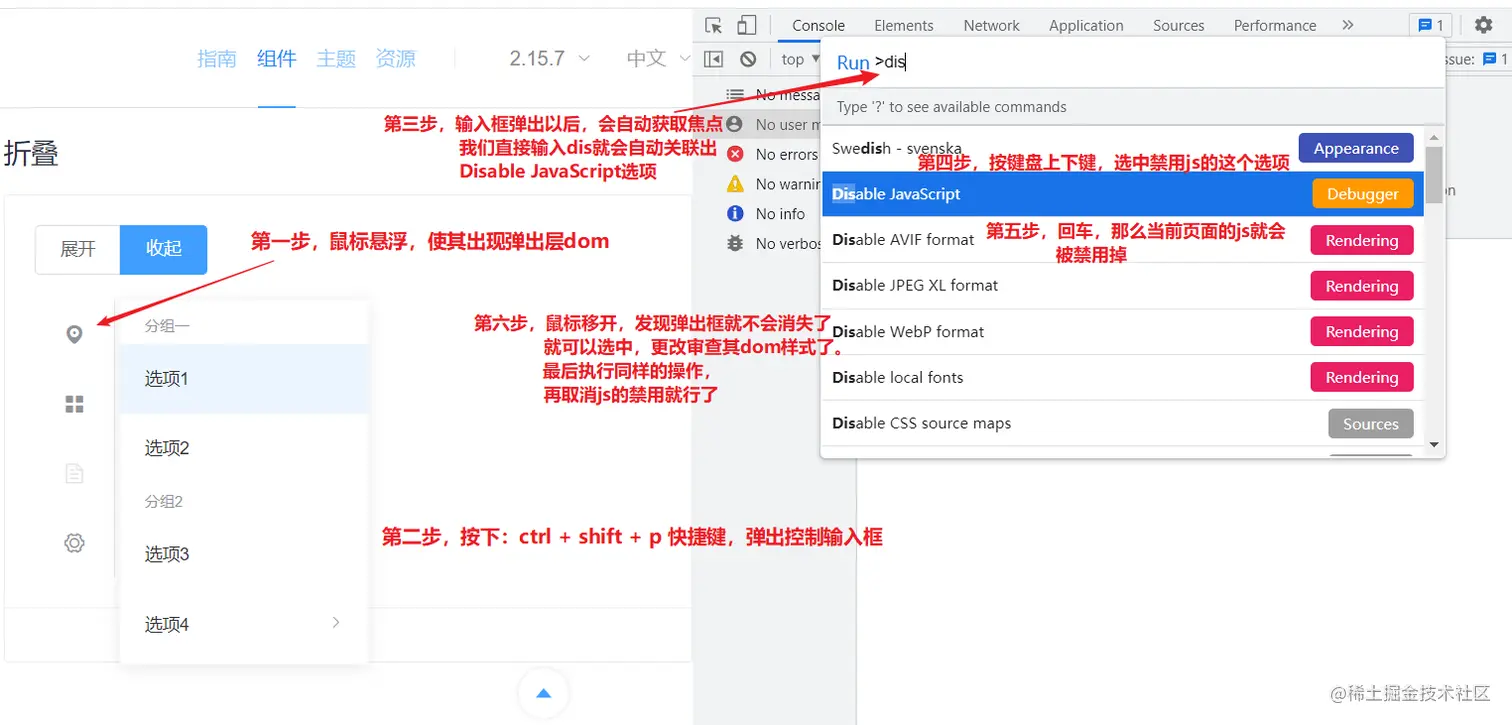Screen dimensions: 1512x725
Task: Click the 展开 button
Action: click(x=78, y=249)
